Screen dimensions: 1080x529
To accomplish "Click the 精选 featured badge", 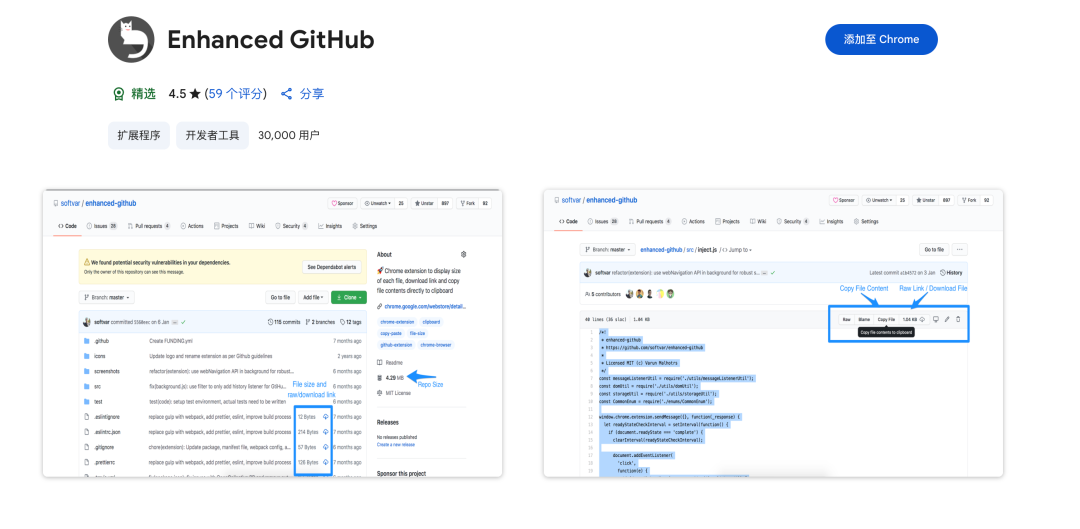I will pos(134,94).
